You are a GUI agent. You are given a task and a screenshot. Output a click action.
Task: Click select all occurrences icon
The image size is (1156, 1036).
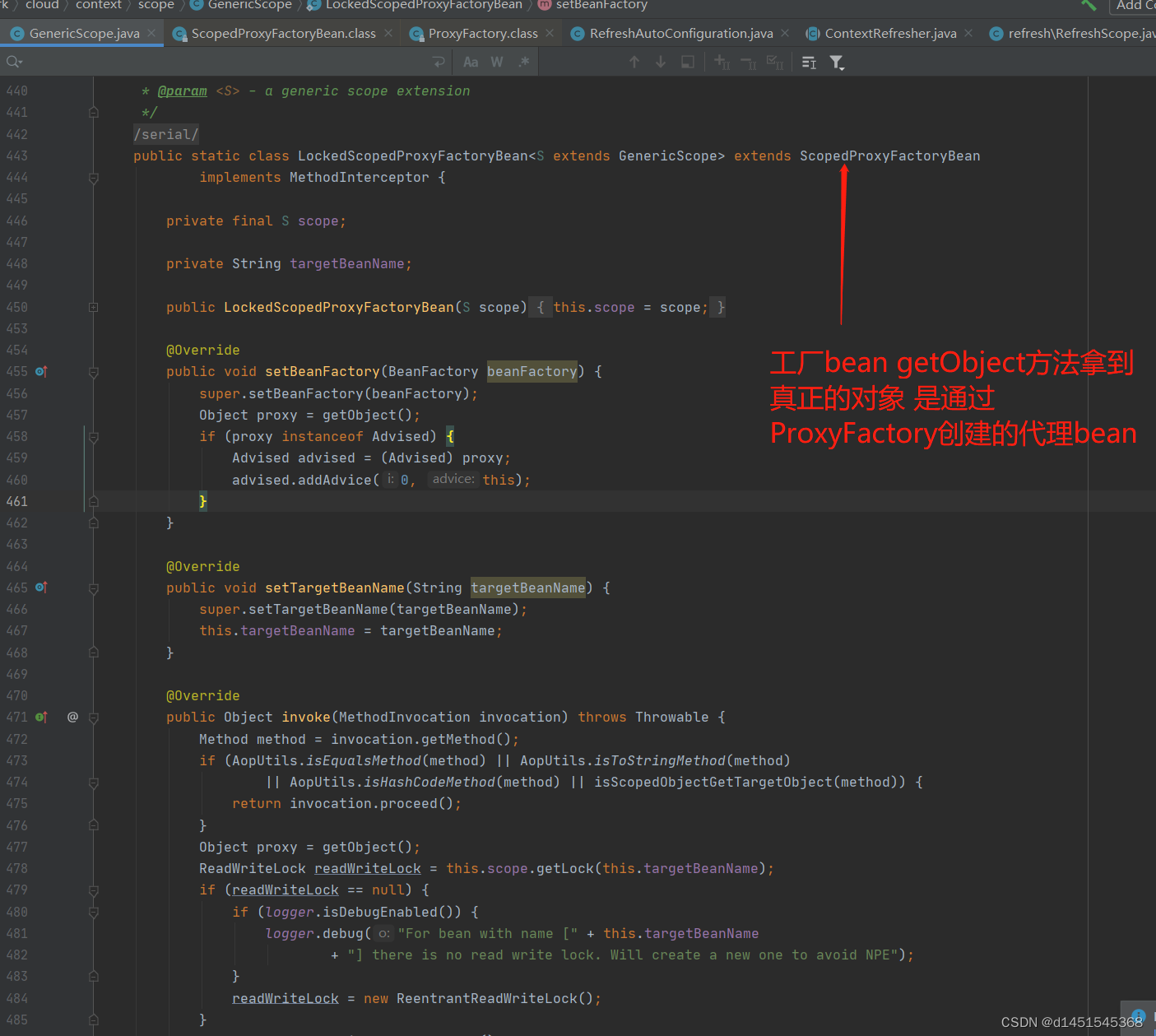click(774, 63)
